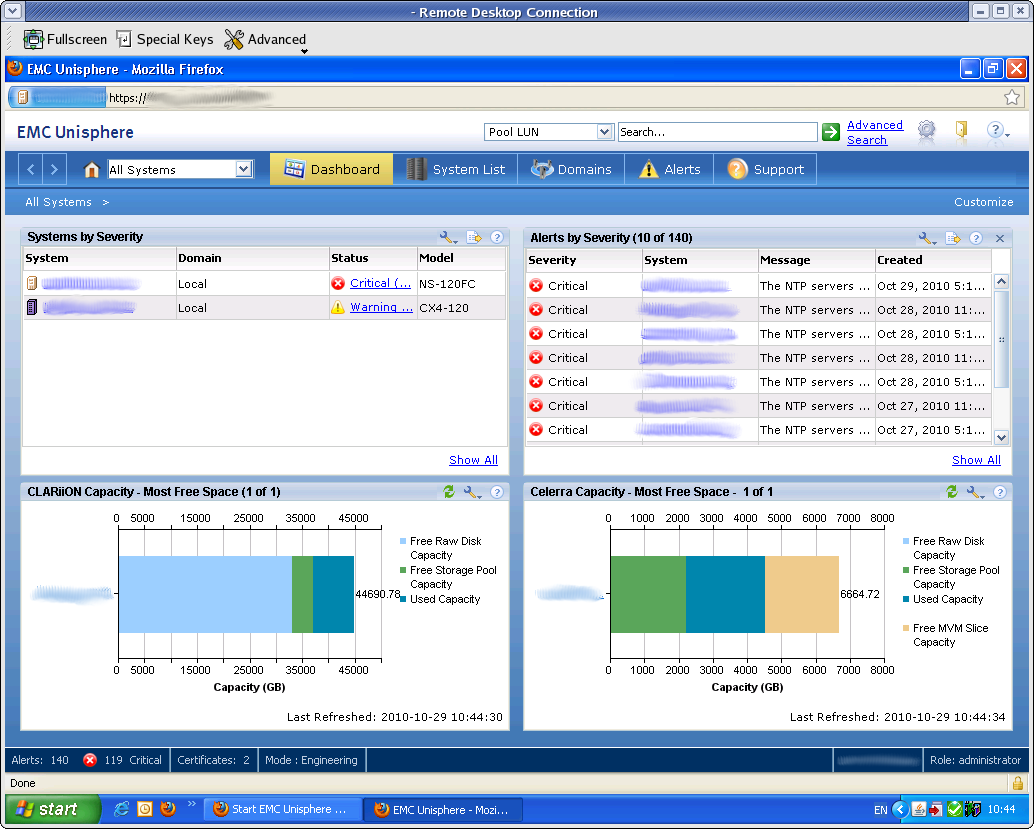Expand the Pool LUN search type dropdown
The image size is (1034, 829).
pyautogui.click(x=604, y=132)
